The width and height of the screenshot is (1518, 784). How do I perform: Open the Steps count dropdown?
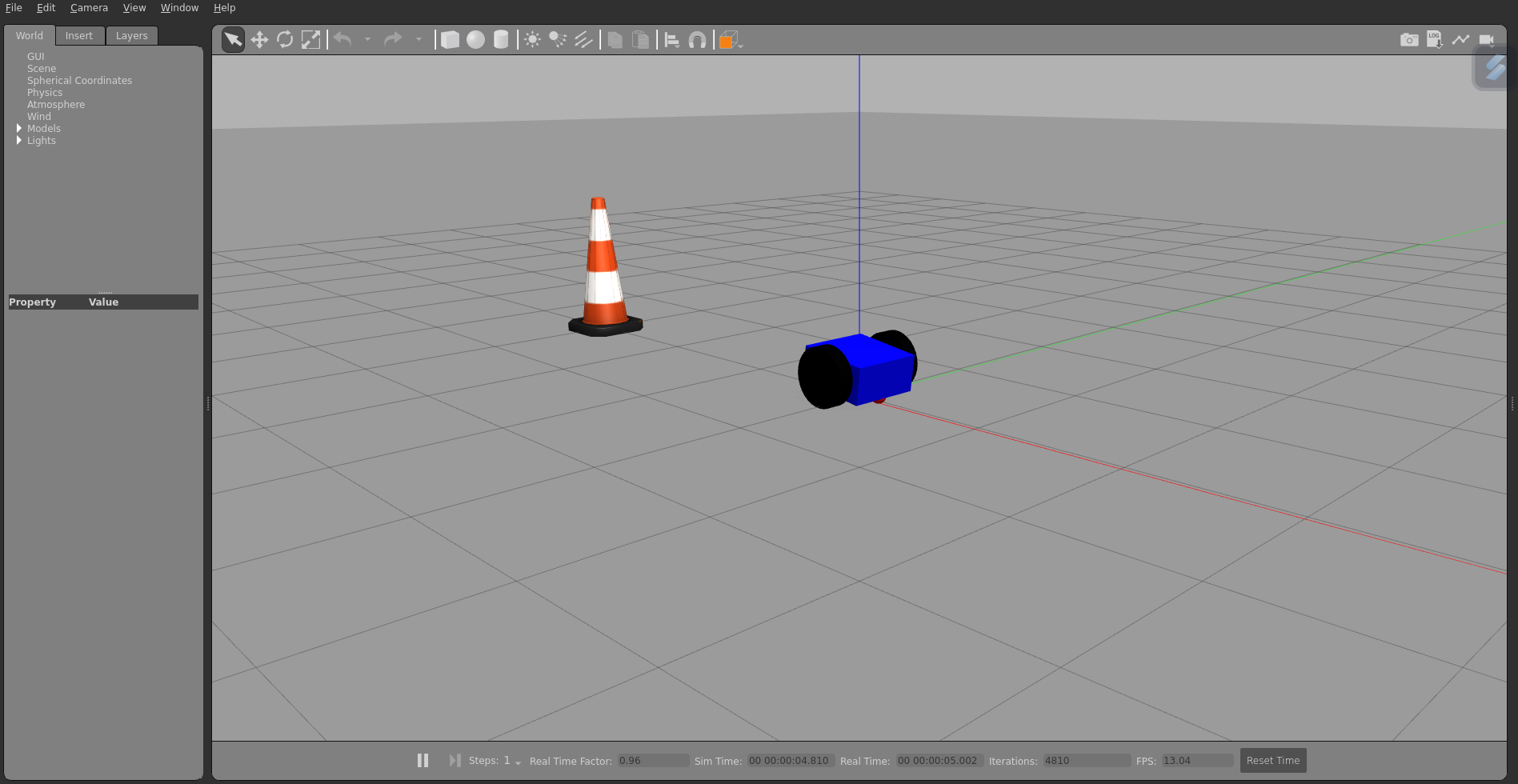[512, 761]
